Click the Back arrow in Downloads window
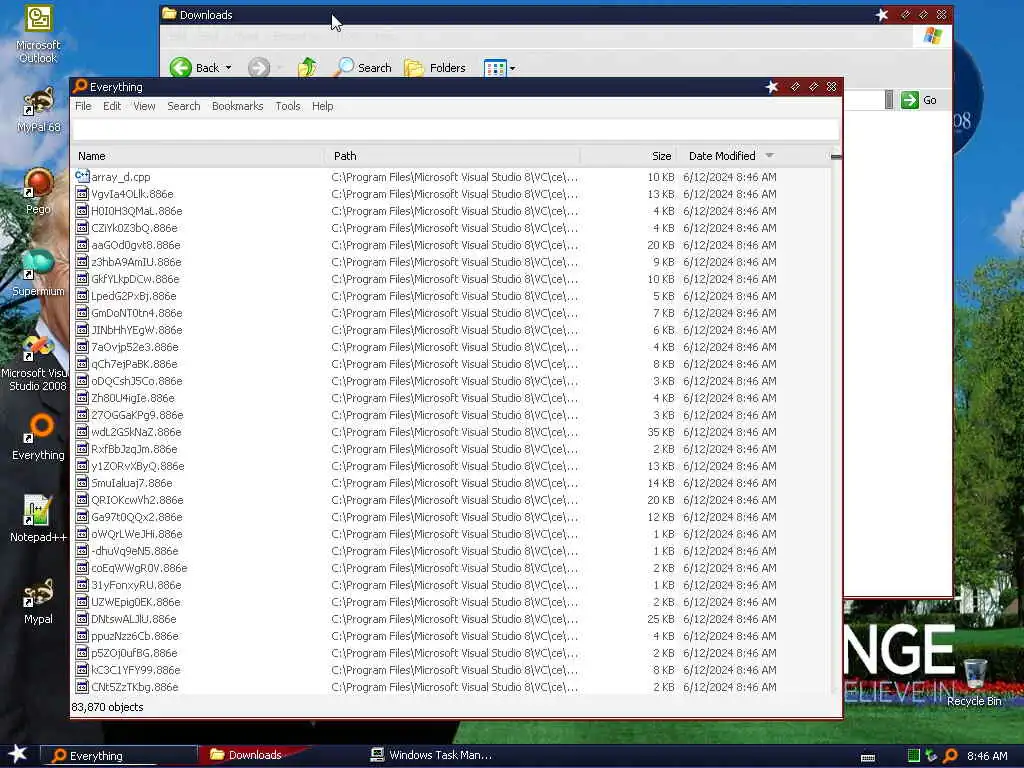This screenshot has height=768, width=1024. point(181,67)
